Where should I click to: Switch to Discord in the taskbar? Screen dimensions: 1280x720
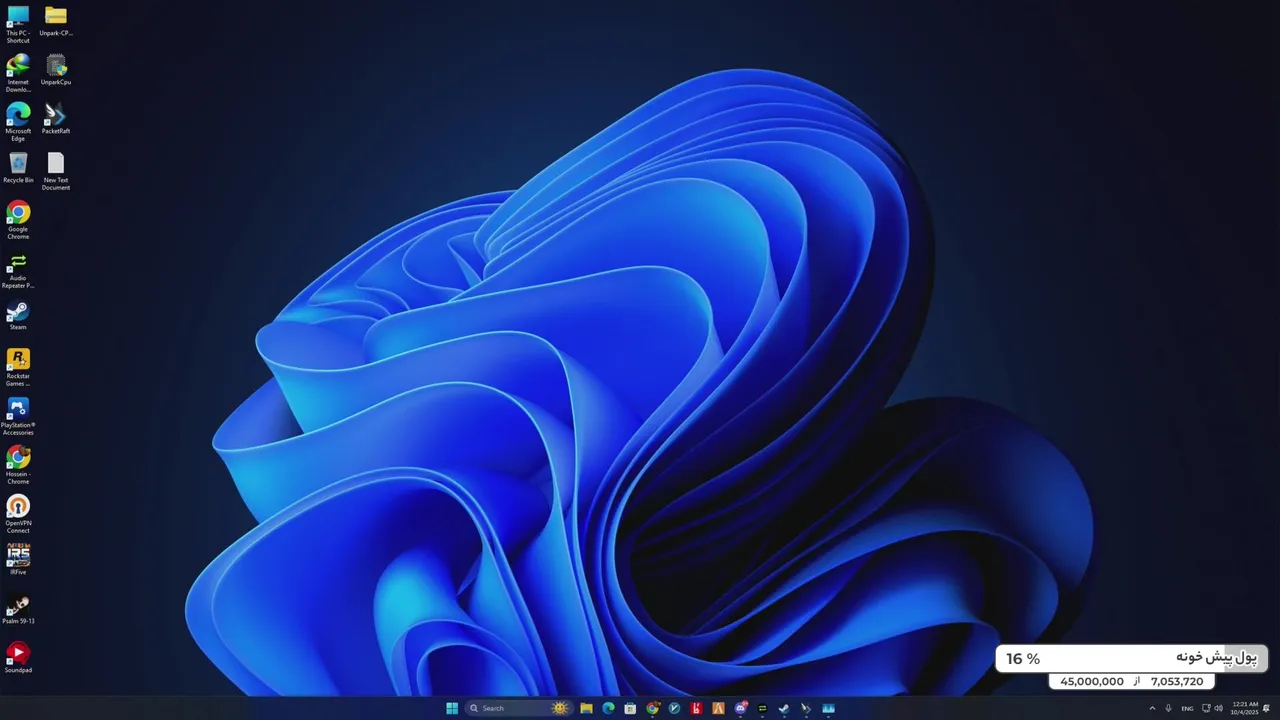(x=740, y=708)
